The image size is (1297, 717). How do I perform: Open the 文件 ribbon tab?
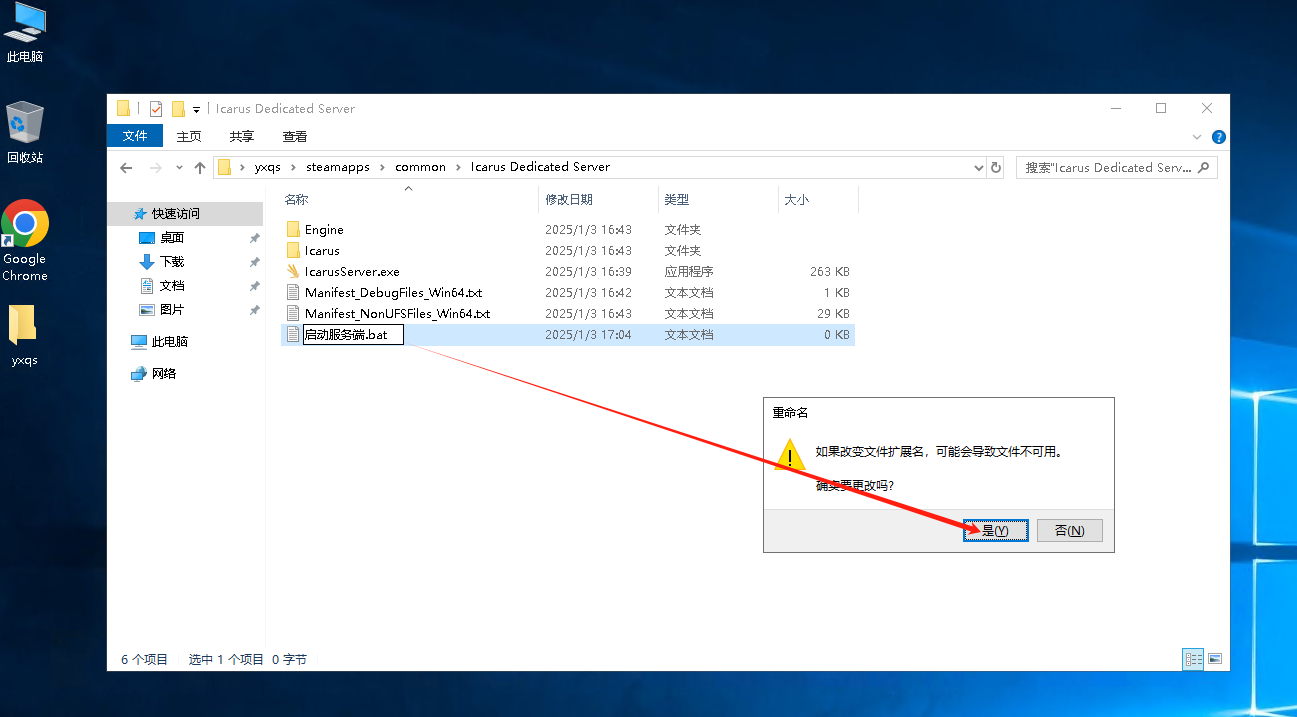tap(135, 136)
